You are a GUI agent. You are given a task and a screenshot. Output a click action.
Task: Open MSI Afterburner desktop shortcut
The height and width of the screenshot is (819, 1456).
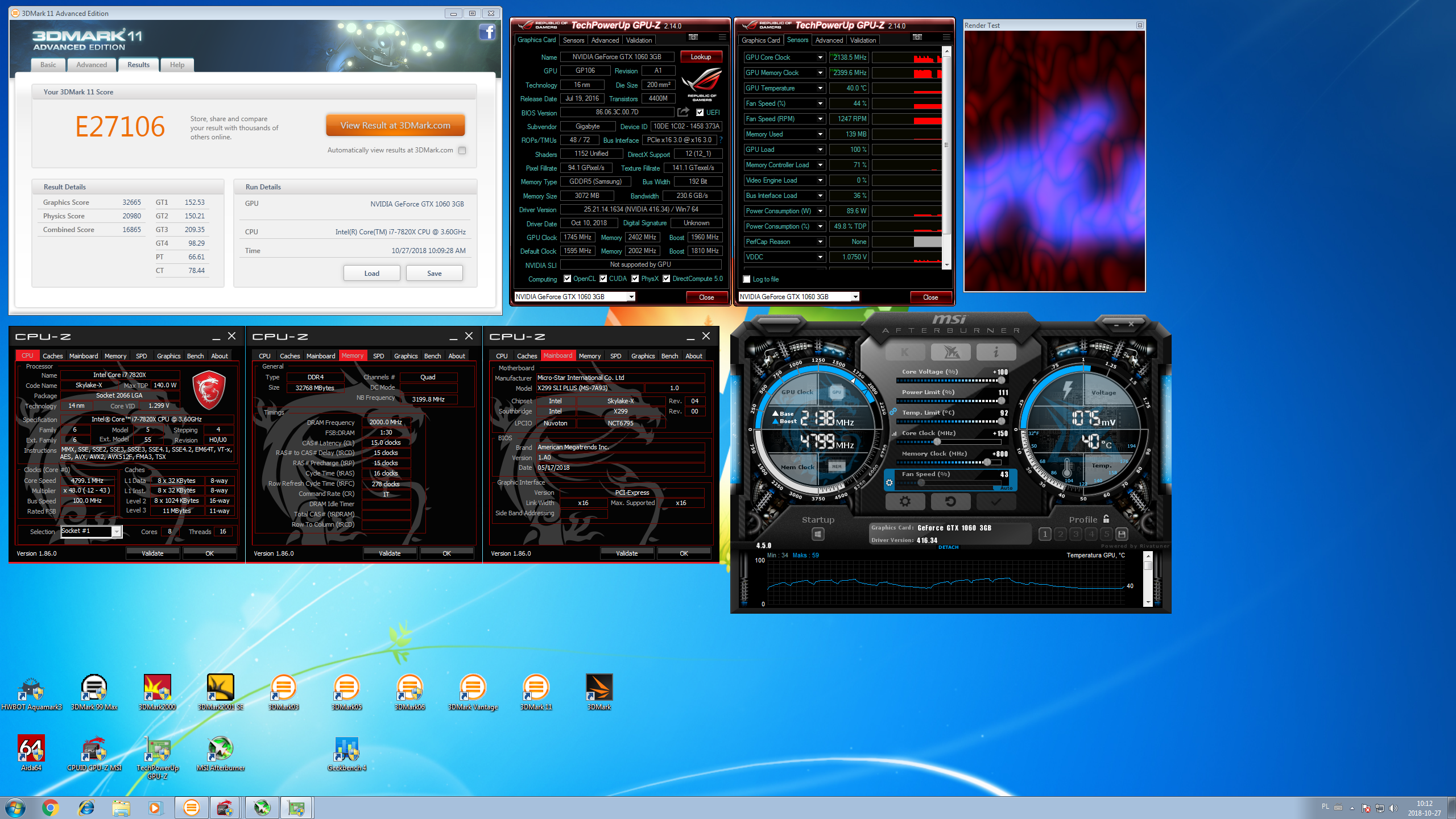coord(221,753)
